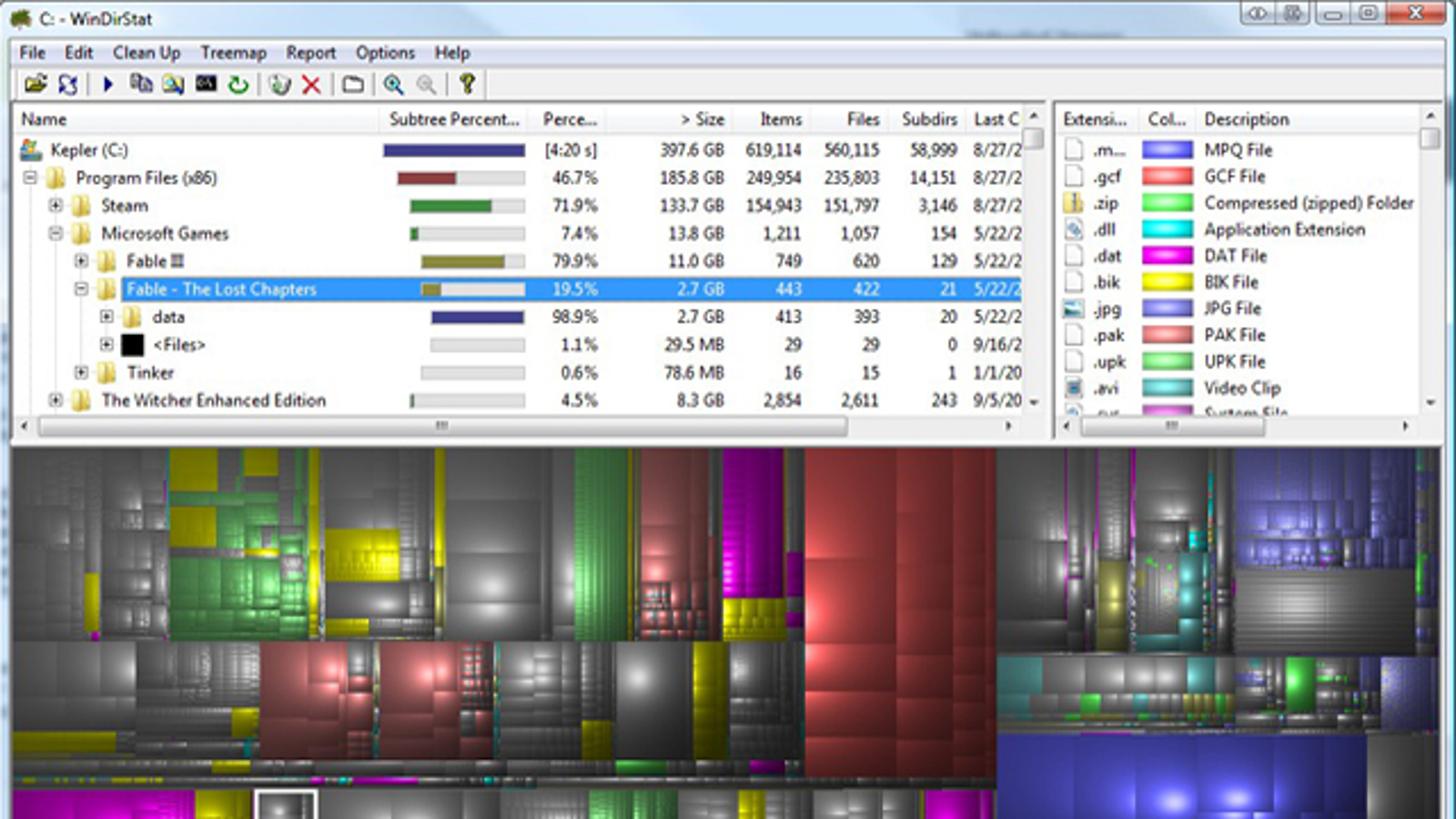This screenshot has height=819, width=1456.
Task: Open the File menu
Action: 33,53
